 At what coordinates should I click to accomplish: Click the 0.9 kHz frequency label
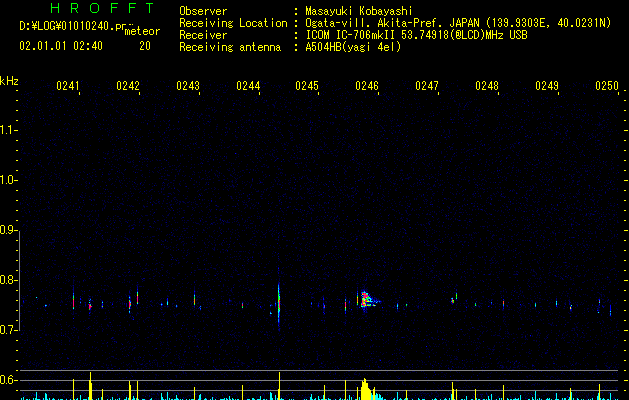(x=8, y=230)
